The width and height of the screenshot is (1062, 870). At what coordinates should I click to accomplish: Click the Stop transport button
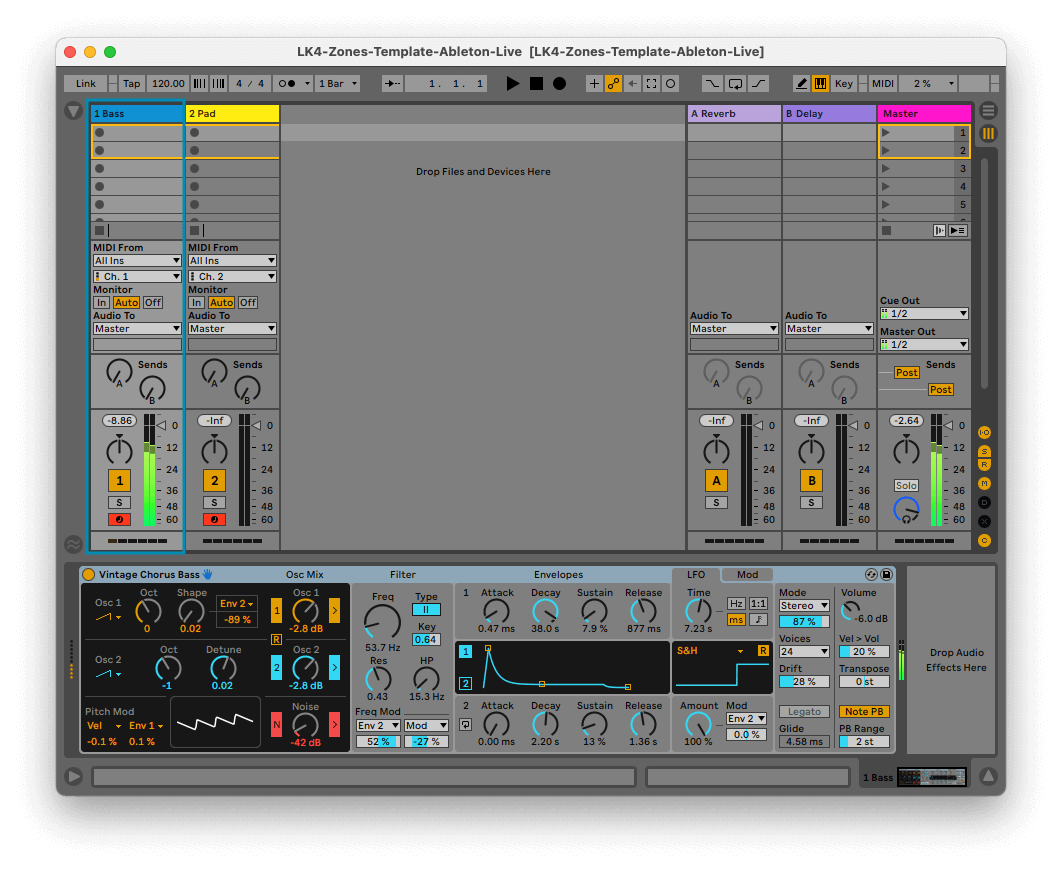pyautogui.click(x=536, y=83)
